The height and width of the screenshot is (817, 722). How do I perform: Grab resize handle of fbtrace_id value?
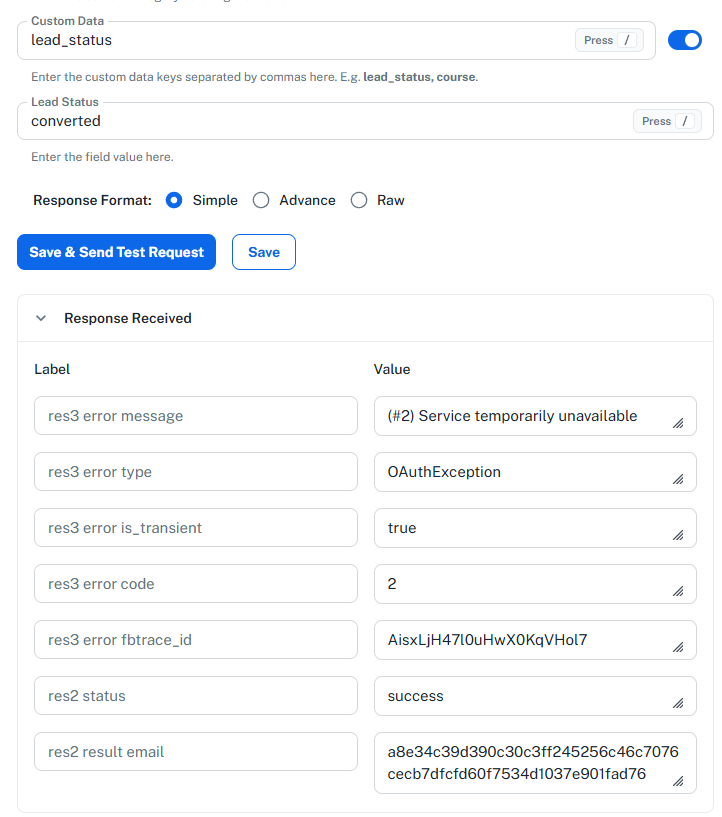(x=678, y=647)
